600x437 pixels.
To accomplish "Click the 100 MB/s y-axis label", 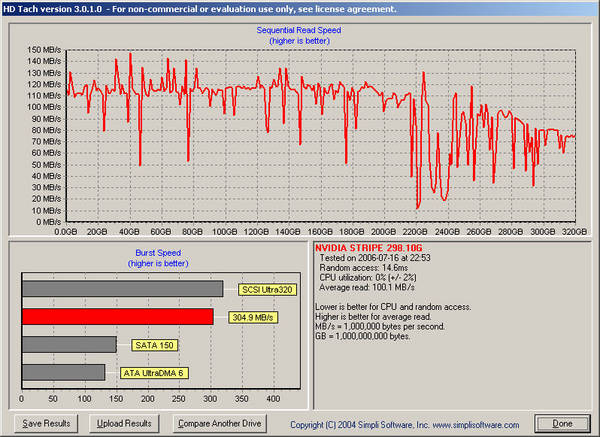I will point(44,107).
